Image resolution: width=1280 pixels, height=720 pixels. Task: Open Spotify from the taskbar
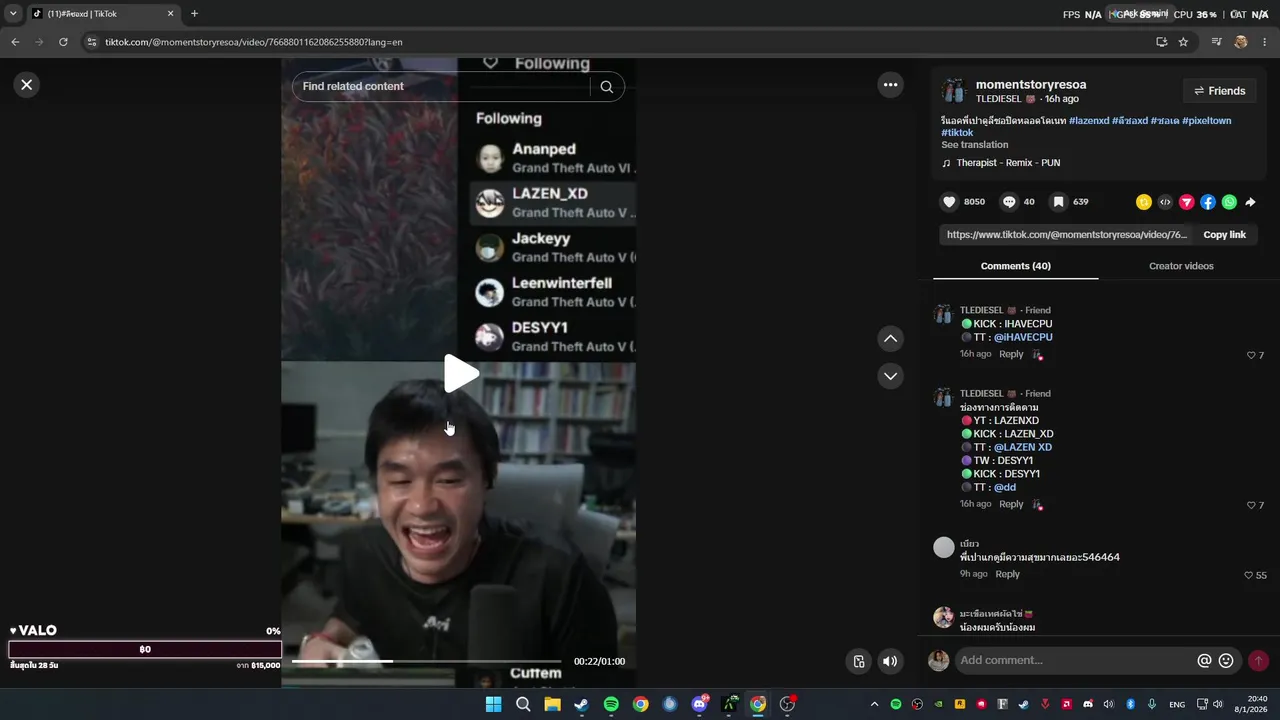tap(611, 704)
